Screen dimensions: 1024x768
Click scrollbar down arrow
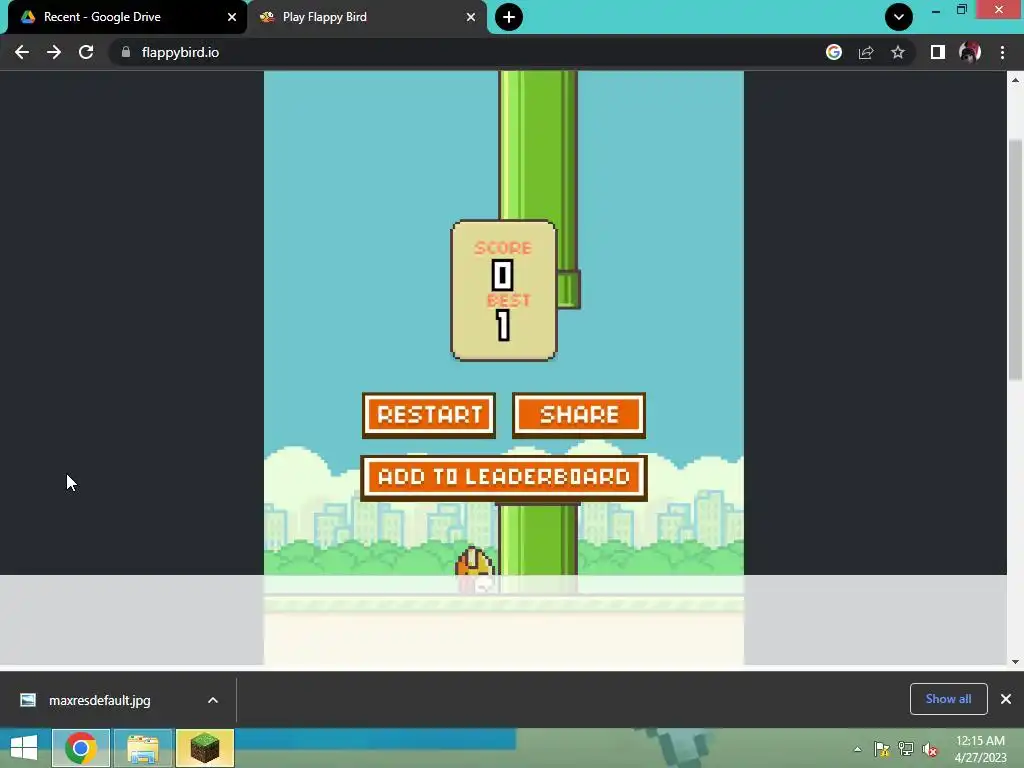pyautogui.click(x=1015, y=661)
